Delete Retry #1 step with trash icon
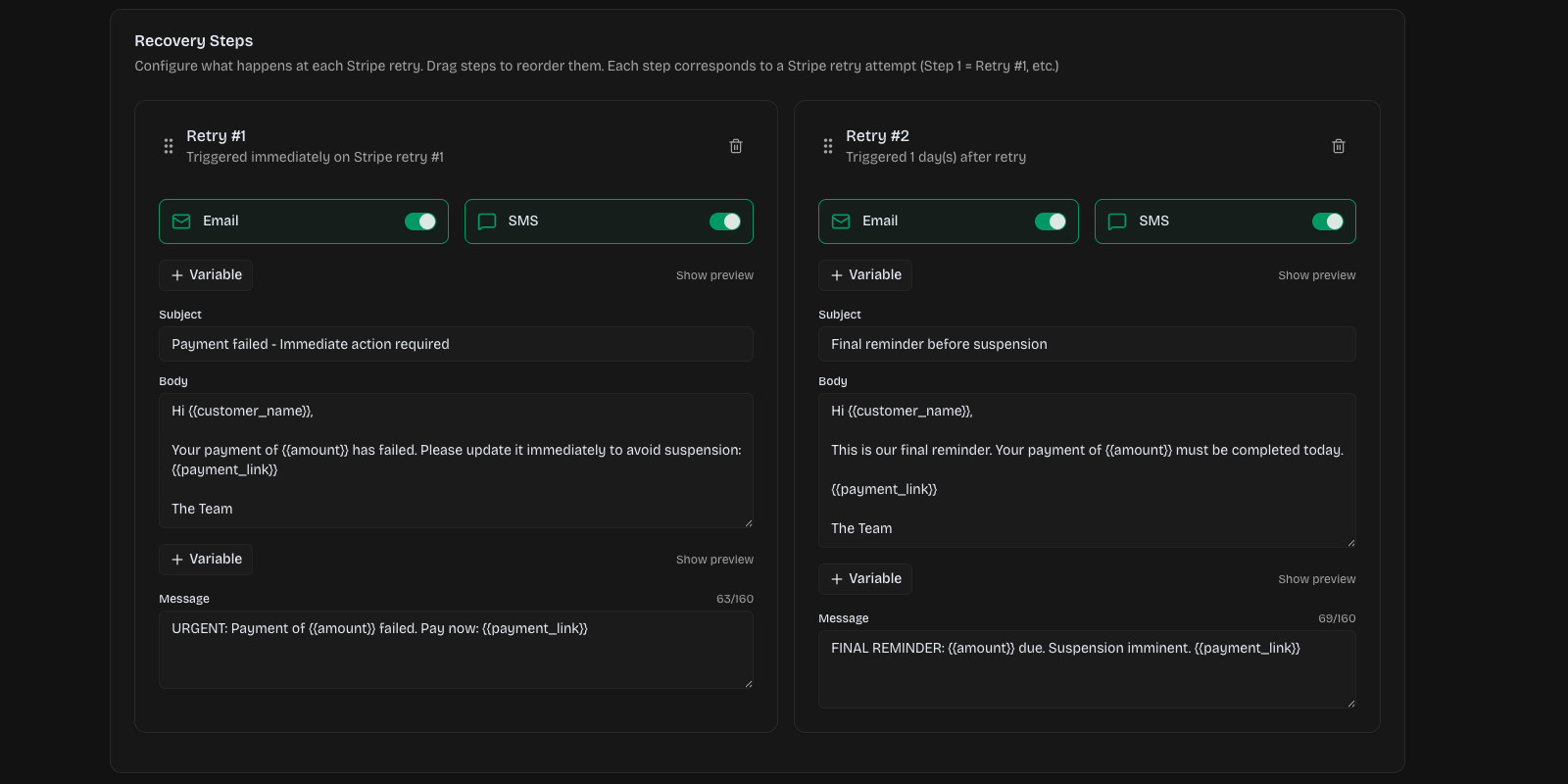The width and height of the screenshot is (1568, 784). (x=736, y=146)
